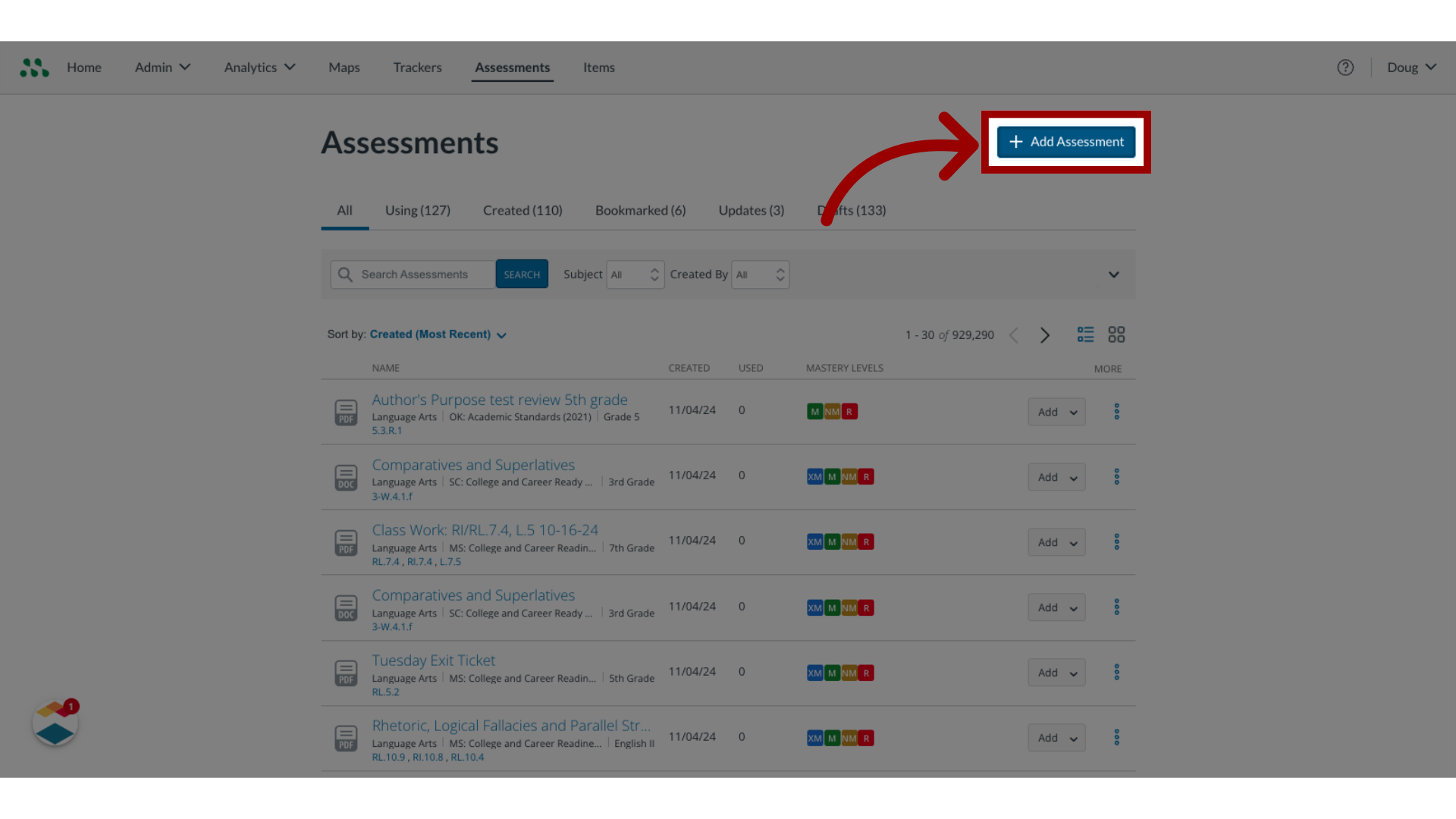
Task: Open more options for Rhetoric, Logical Fallacies row
Action: (1116, 738)
